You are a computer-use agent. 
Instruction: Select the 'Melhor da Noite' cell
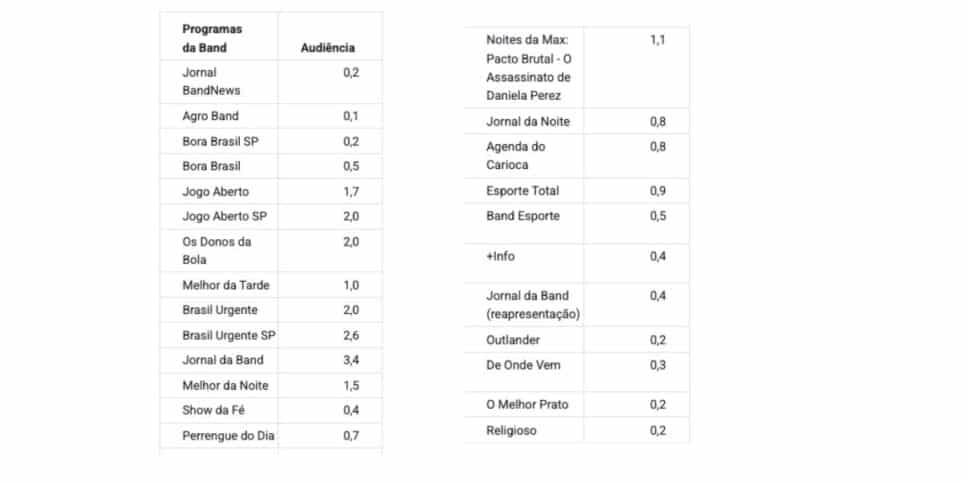click(225, 385)
